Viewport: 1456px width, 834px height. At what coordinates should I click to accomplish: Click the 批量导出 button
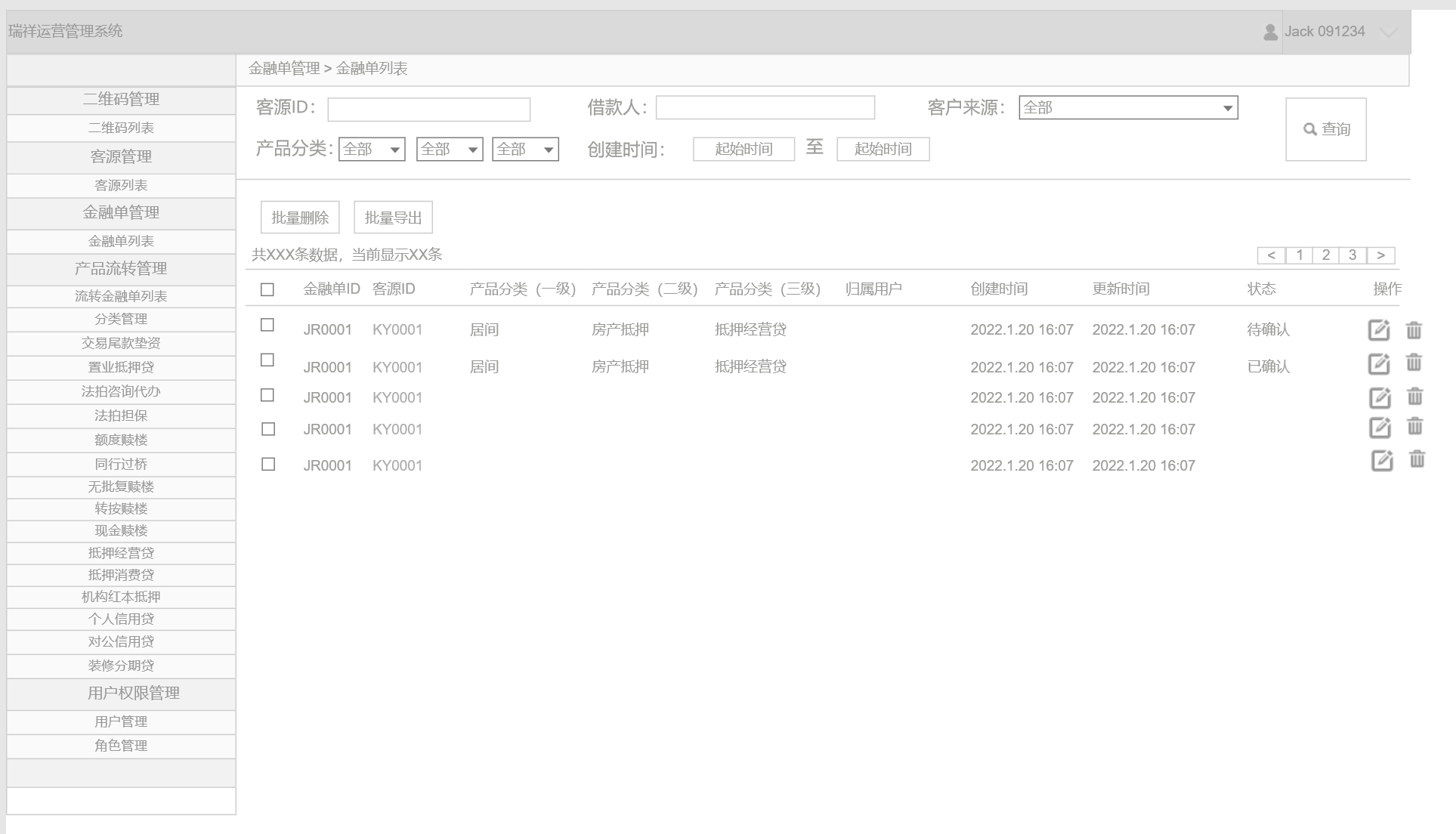tap(393, 218)
